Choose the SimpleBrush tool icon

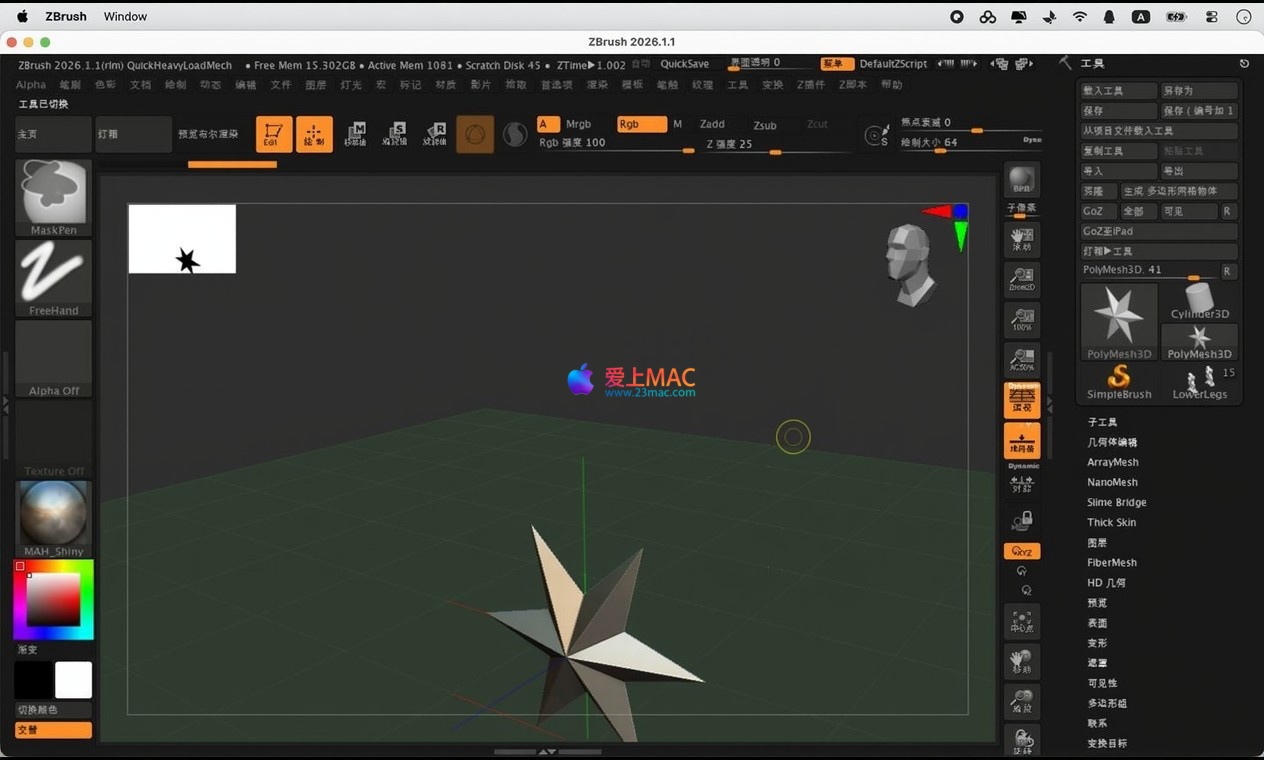[1119, 380]
